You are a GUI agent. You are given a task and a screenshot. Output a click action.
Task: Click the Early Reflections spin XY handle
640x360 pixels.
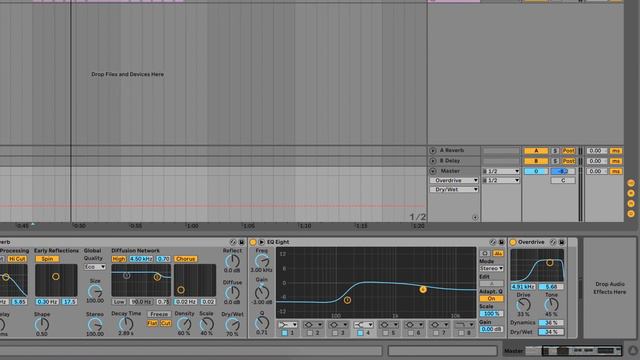[56, 276]
